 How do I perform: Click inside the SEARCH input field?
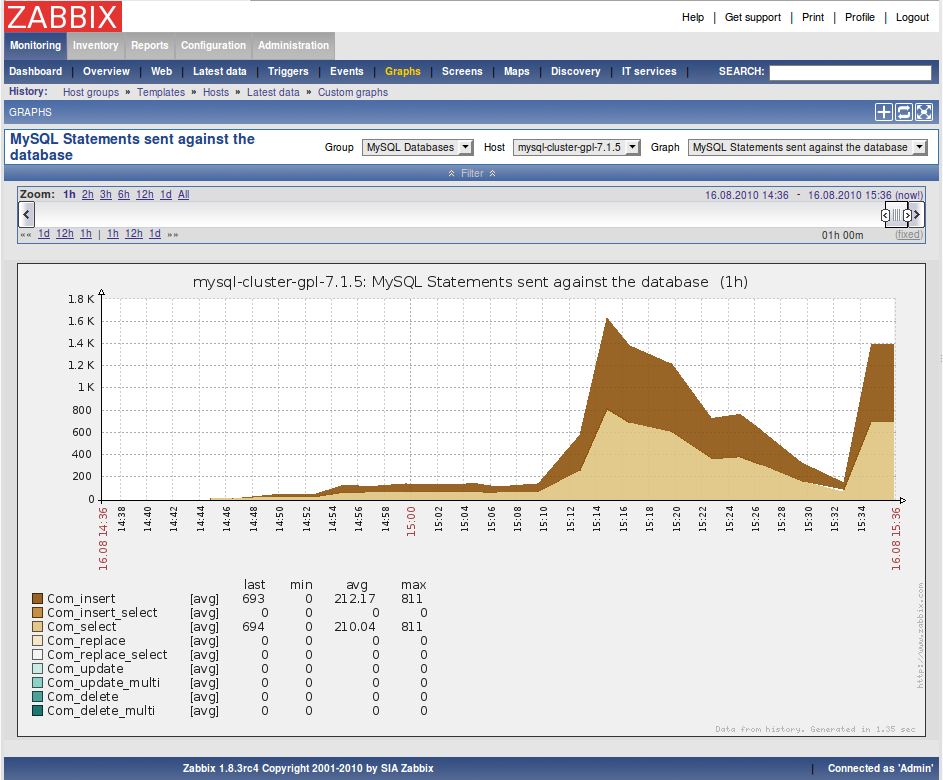point(850,72)
